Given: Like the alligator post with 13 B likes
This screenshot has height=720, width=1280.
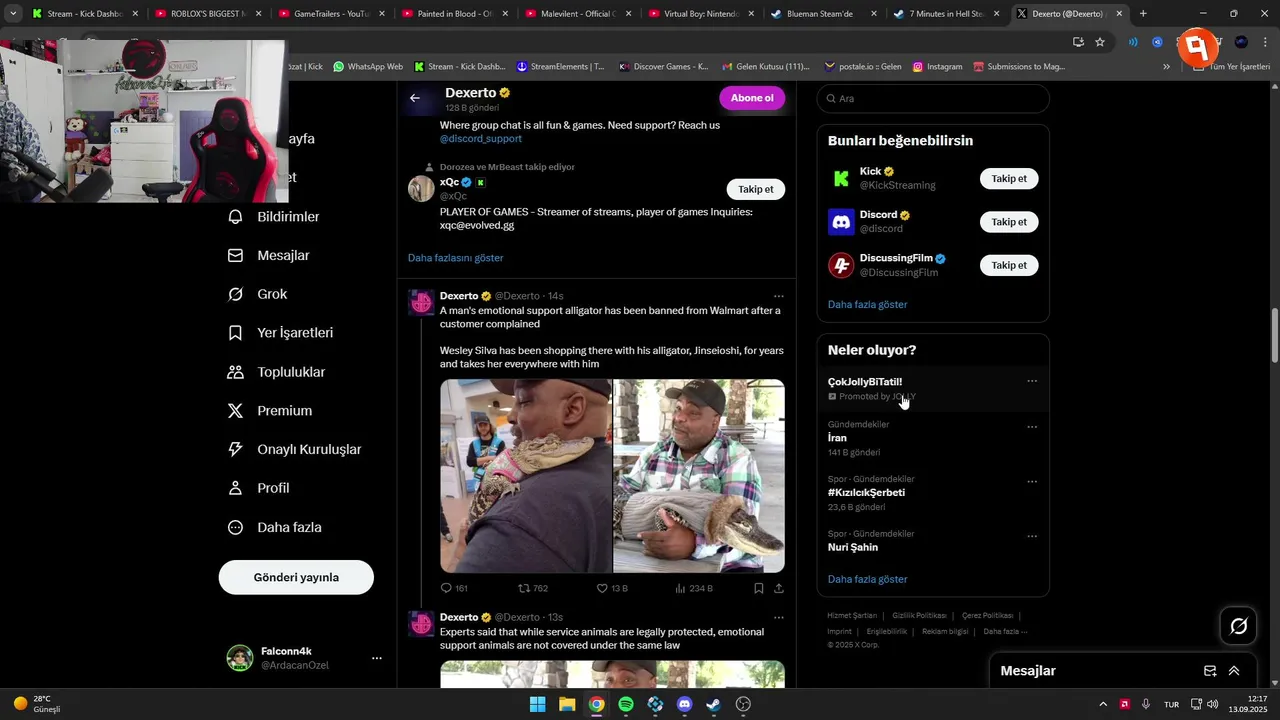Looking at the screenshot, I should (612, 588).
